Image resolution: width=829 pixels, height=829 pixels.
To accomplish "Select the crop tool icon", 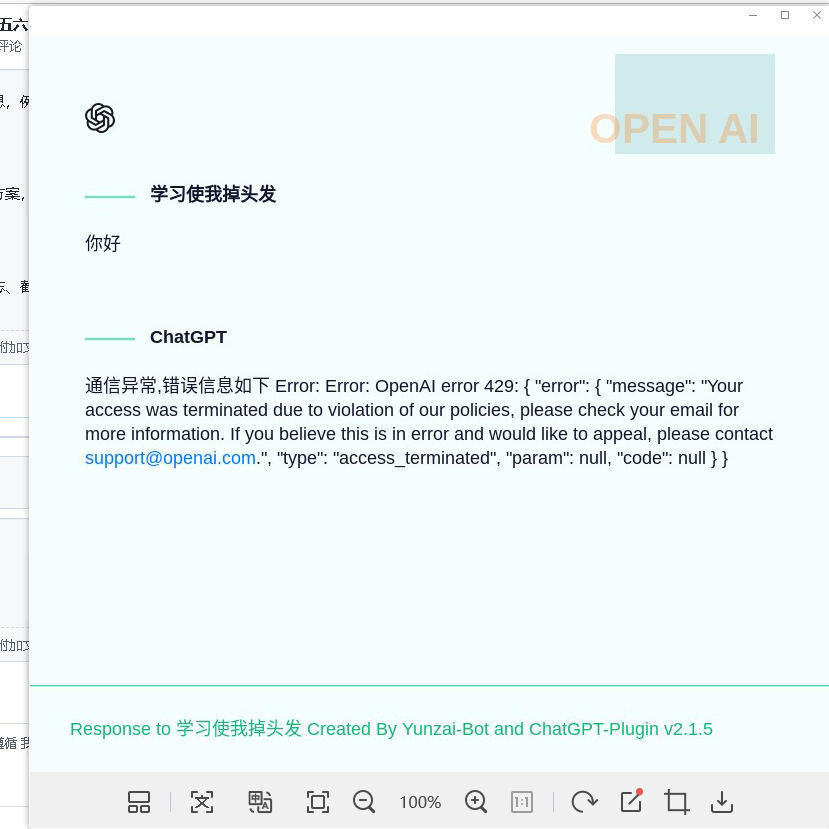I will (x=676, y=802).
